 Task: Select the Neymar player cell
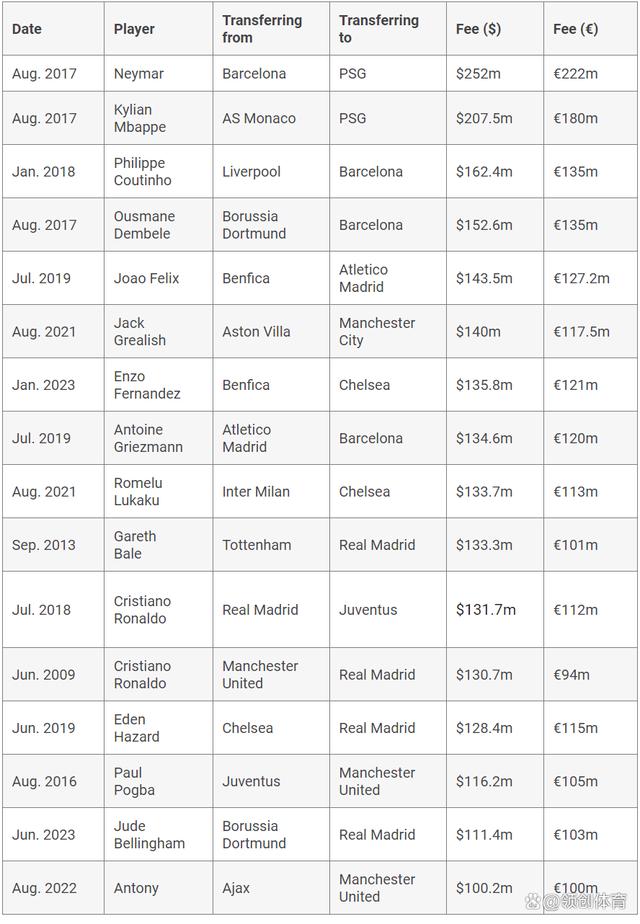click(x=138, y=74)
